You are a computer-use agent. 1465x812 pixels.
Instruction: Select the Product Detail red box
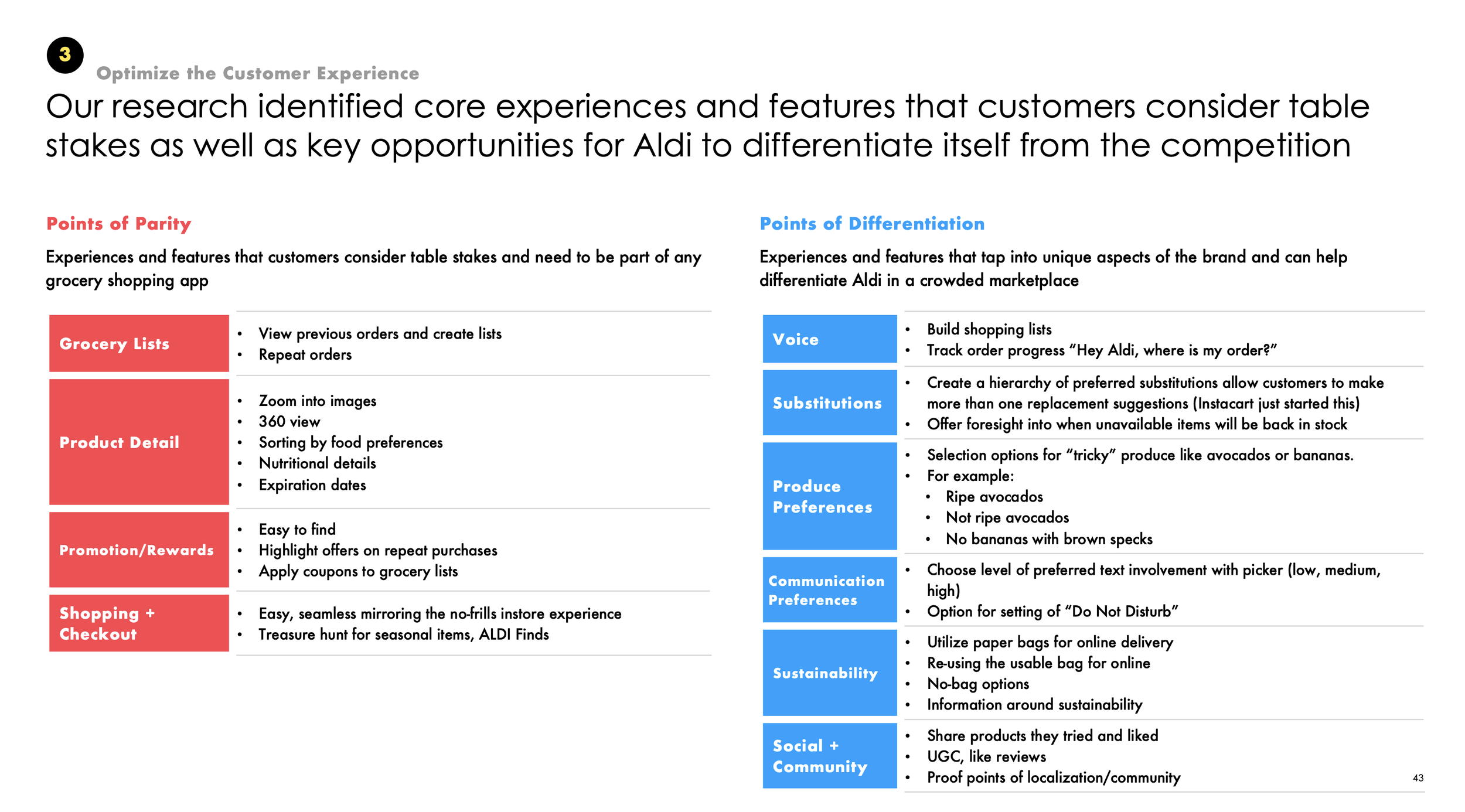click(x=139, y=442)
